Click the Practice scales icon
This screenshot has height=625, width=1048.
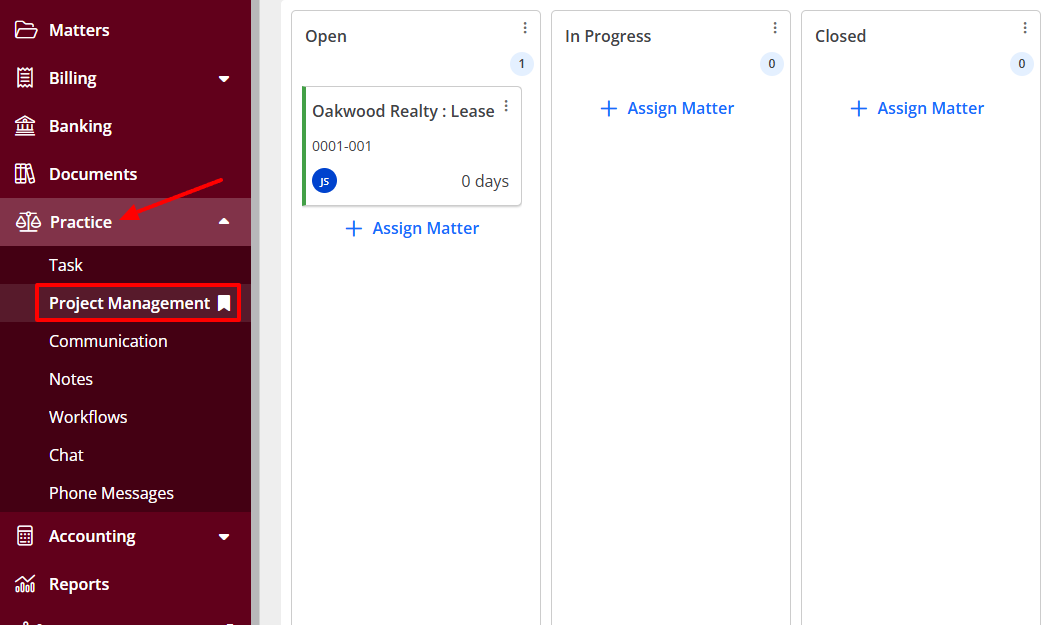pos(26,221)
